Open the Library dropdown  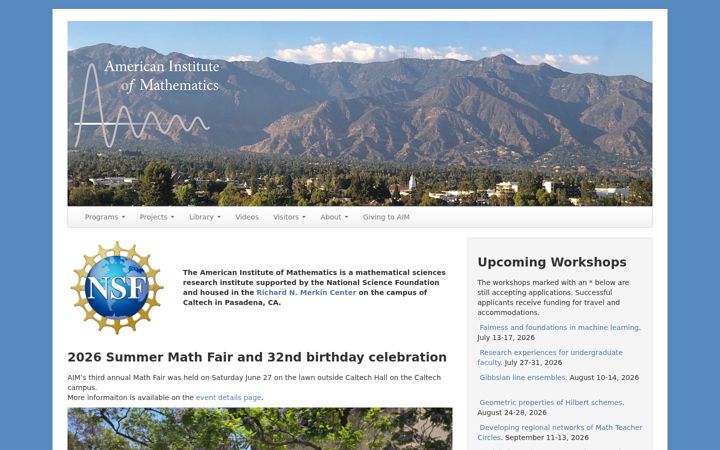[x=205, y=217]
